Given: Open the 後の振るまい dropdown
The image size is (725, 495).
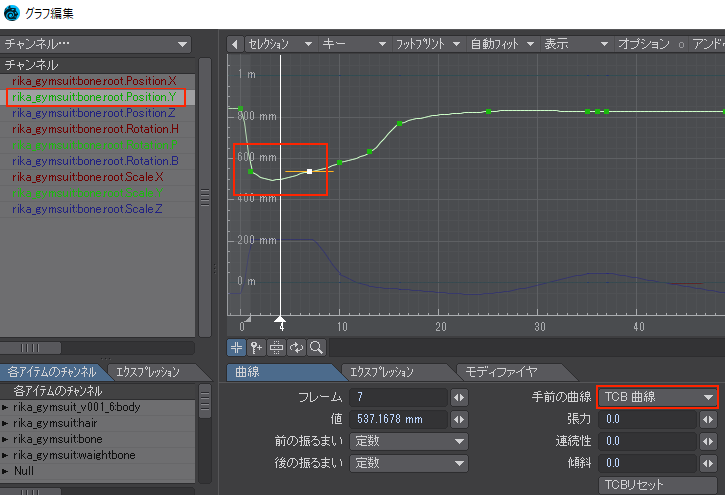Looking at the screenshot, I should [x=409, y=463].
